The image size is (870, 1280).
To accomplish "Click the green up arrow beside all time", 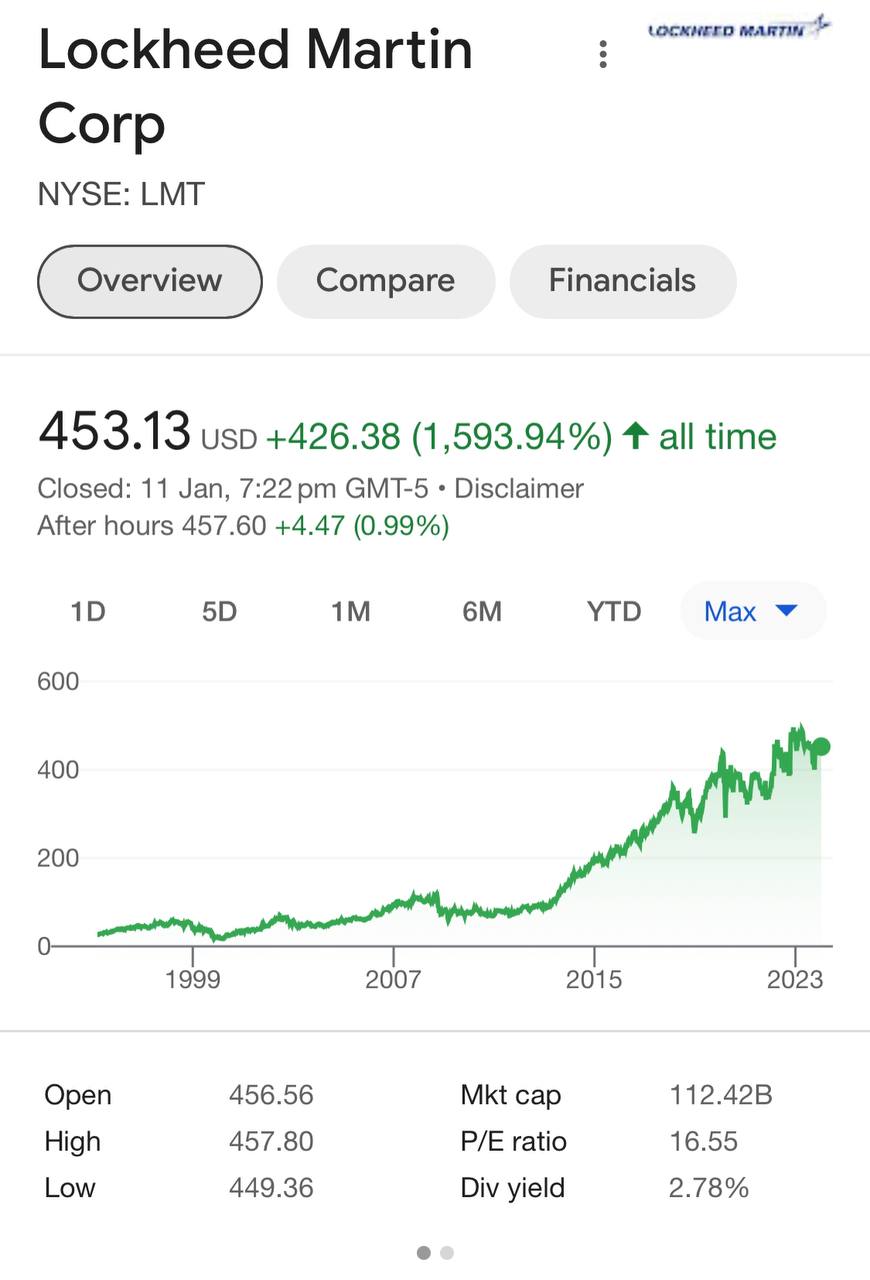I will click(x=635, y=435).
